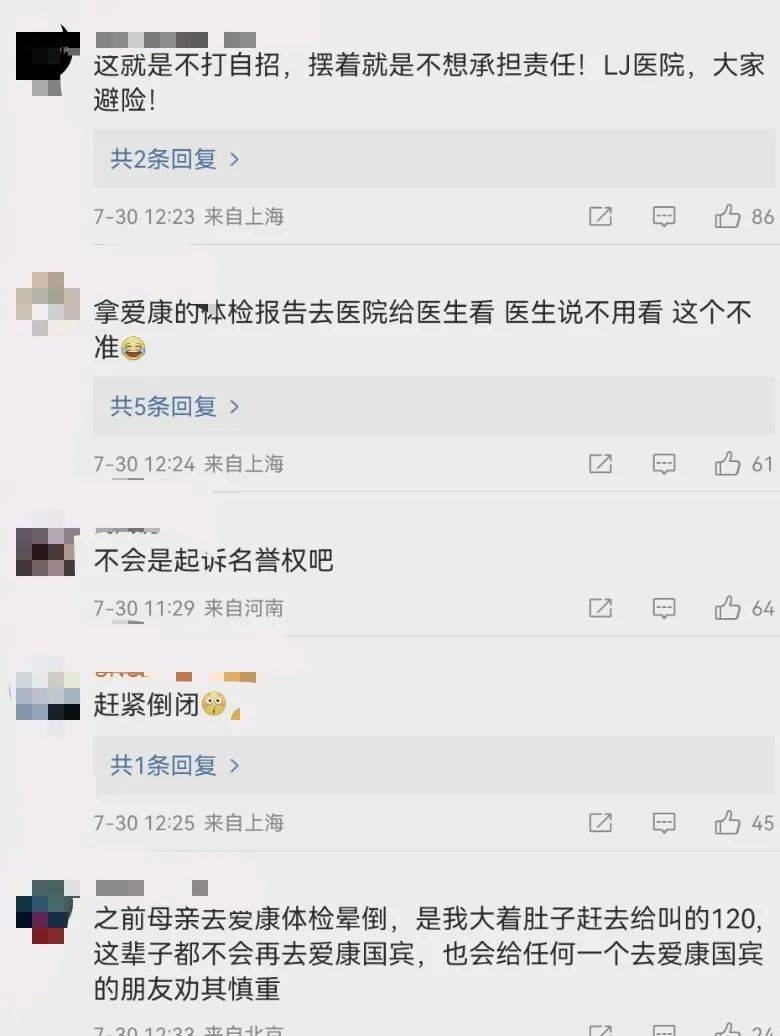The height and width of the screenshot is (1036, 780).
Task: Reply to the 12:25 Shanghai comment
Action: 664,823
